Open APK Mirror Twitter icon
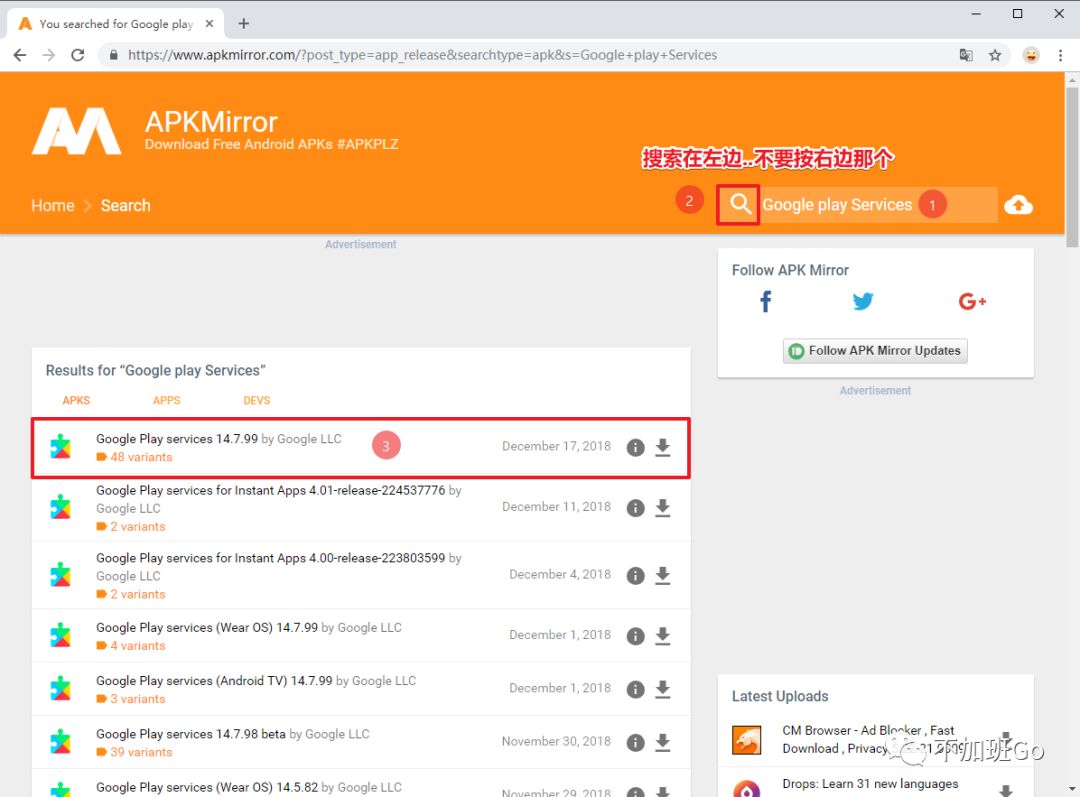1080x797 pixels. coord(862,301)
